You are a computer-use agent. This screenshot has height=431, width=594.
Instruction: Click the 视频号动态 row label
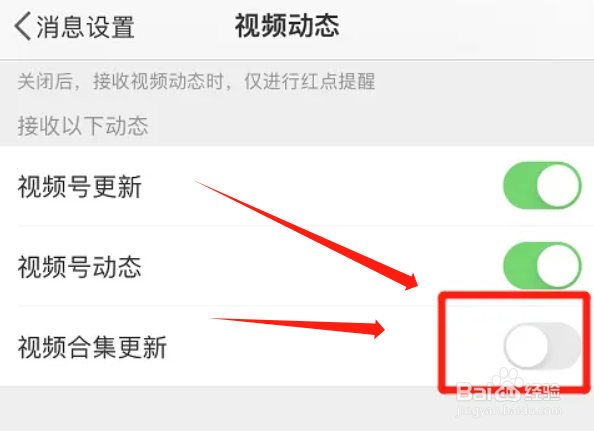(80, 267)
